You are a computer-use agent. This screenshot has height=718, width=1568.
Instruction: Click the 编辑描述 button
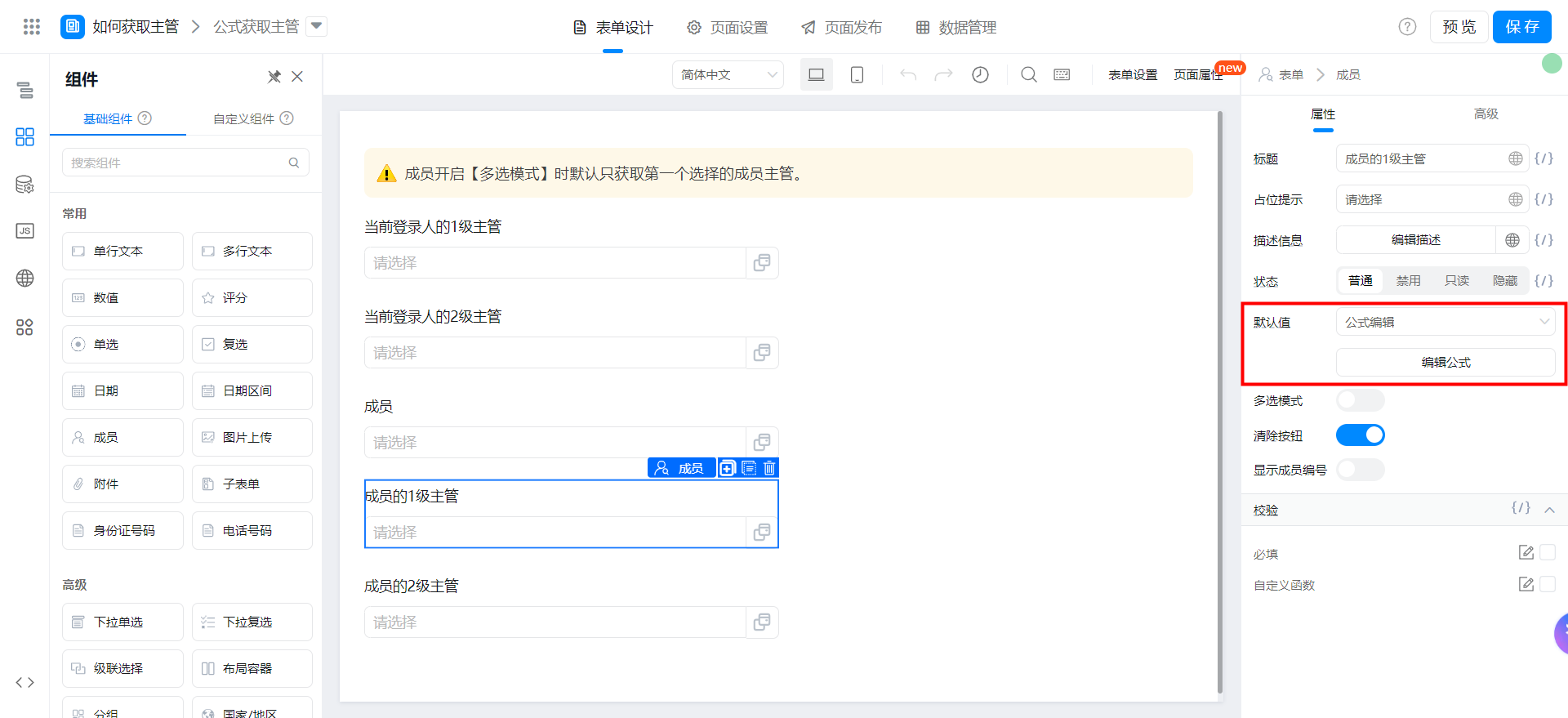point(1416,240)
